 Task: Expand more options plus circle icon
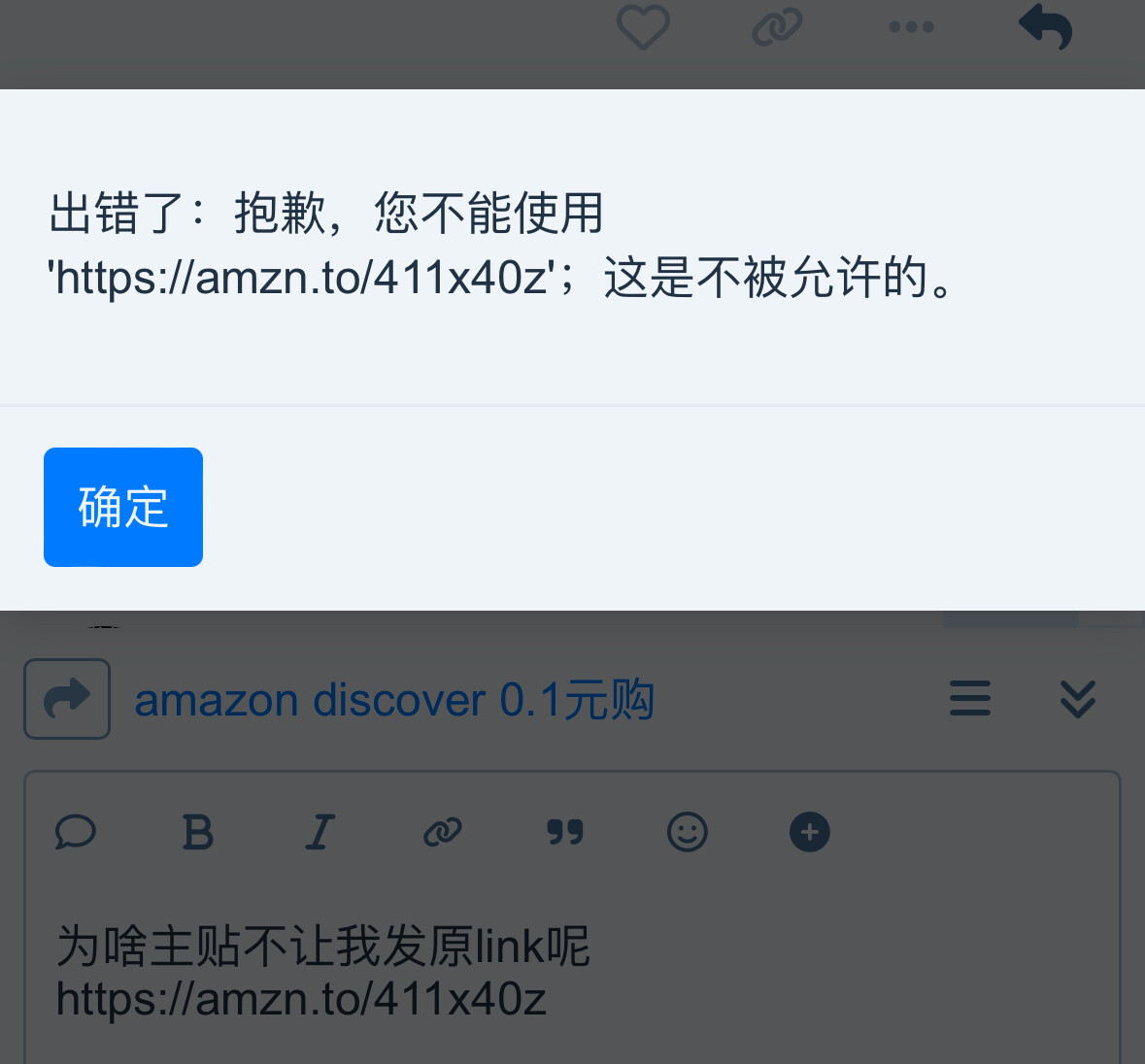pyautogui.click(x=810, y=832)
